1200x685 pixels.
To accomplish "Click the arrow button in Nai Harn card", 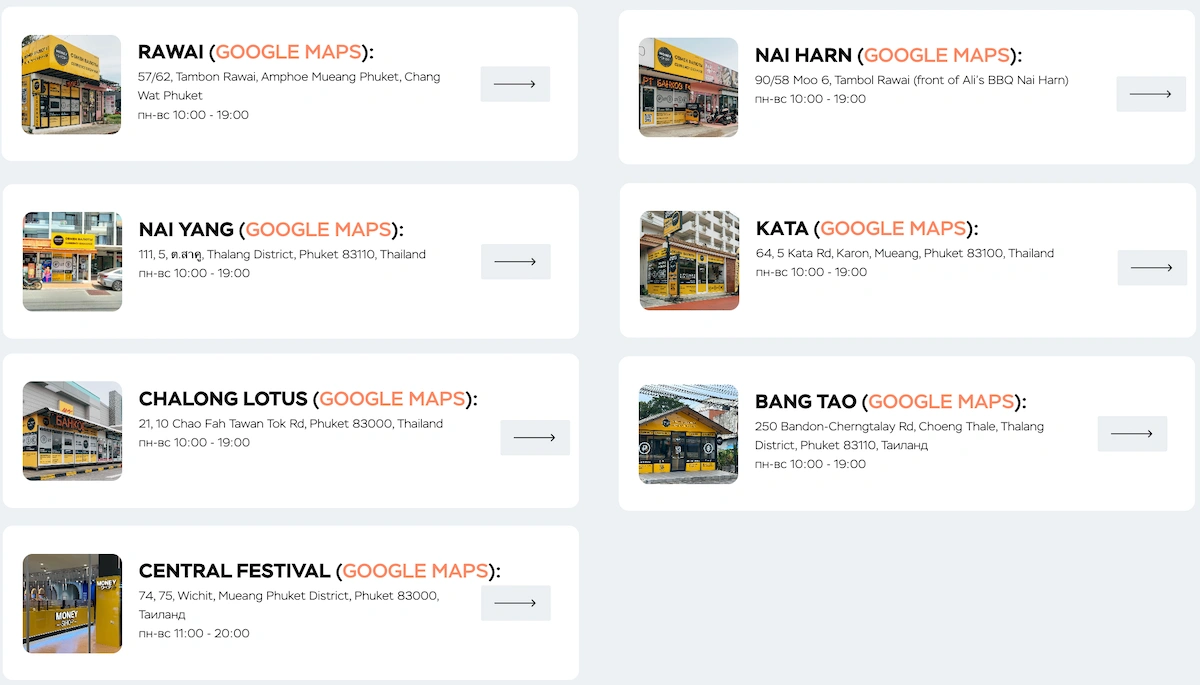I will [x=1150, y=94].
